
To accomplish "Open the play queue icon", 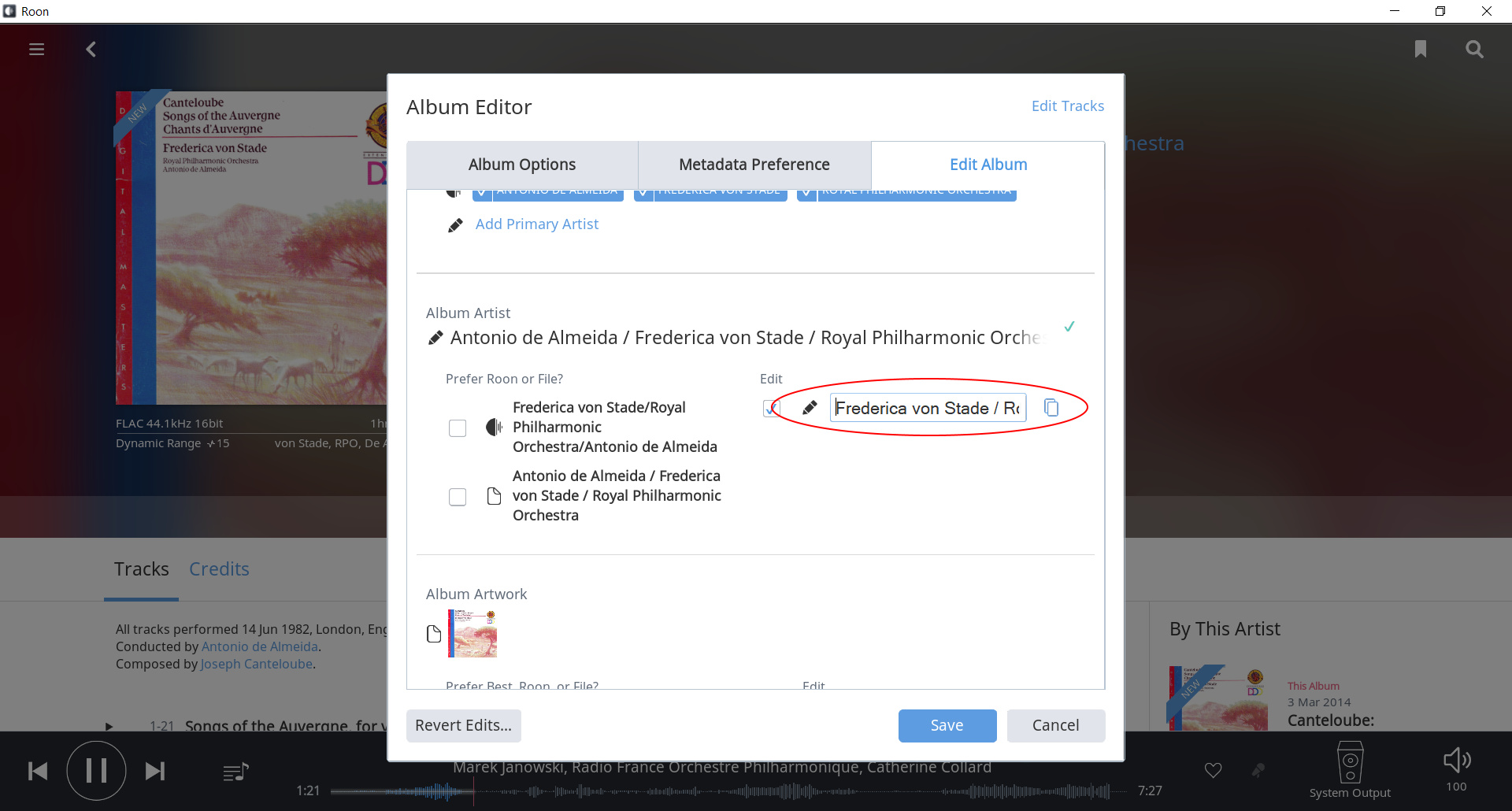I will pyautogui.click(x=235, y=772).
